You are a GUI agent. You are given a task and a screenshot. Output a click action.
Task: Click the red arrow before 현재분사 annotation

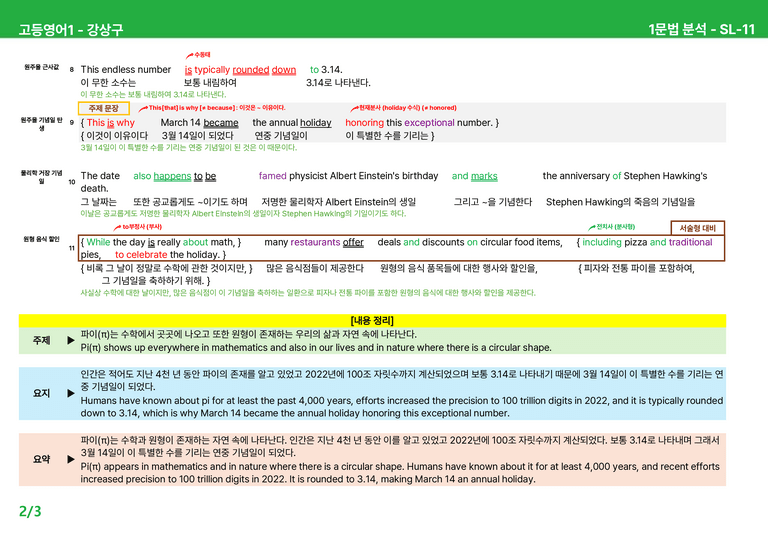355,108
